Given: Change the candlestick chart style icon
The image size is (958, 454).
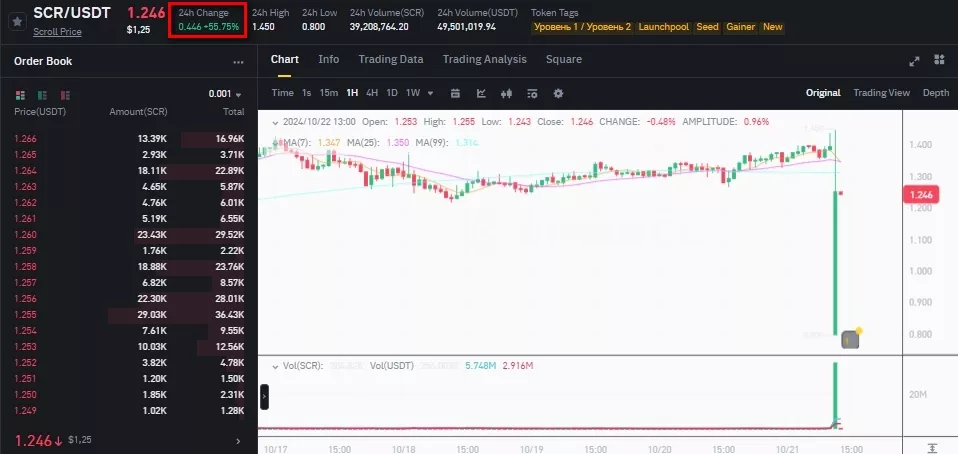Looking at the screenshot, I should click(506, 93).
